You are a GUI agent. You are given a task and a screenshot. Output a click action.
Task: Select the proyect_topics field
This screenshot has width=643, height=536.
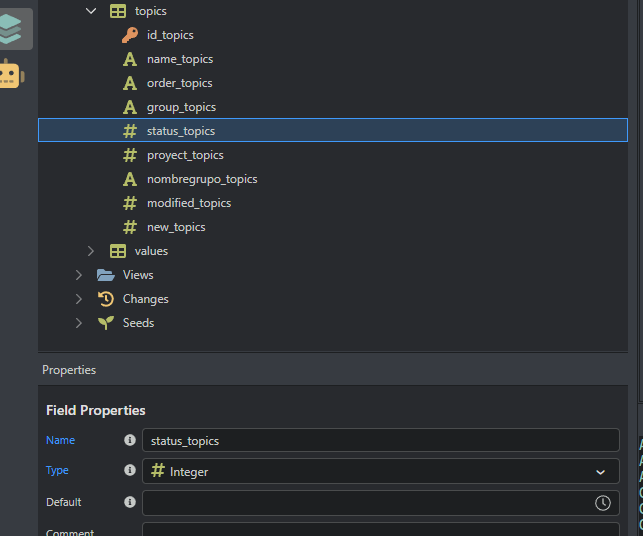185,155
